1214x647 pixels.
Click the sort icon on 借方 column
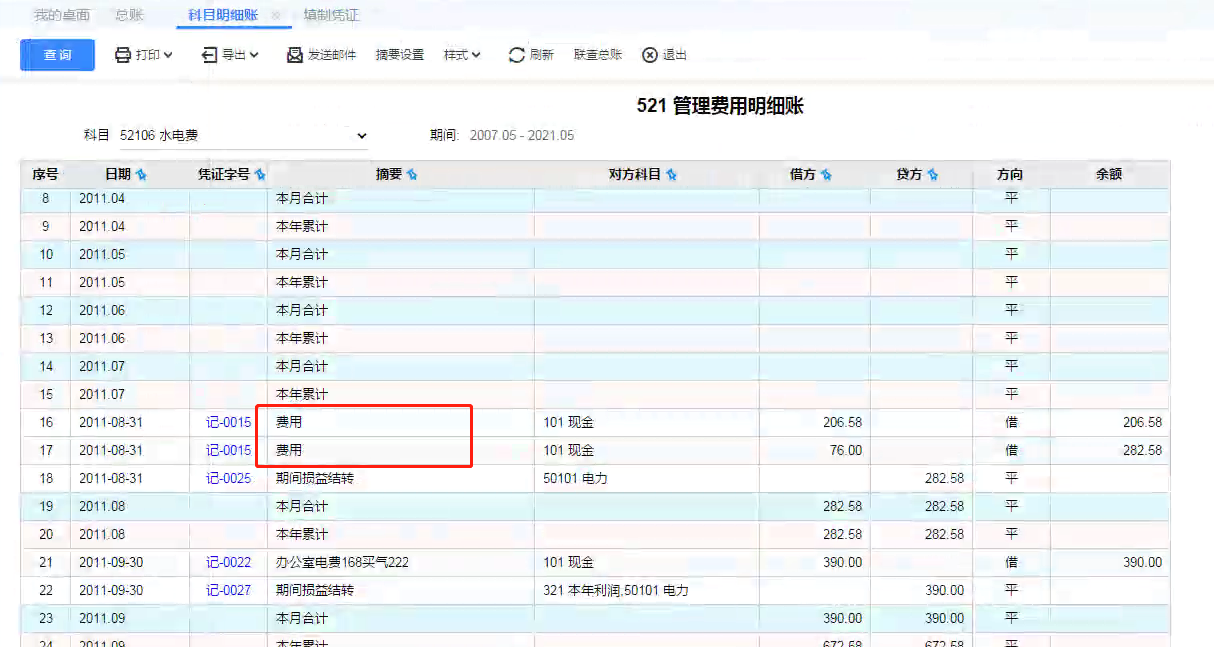click(x=826, y=175)
